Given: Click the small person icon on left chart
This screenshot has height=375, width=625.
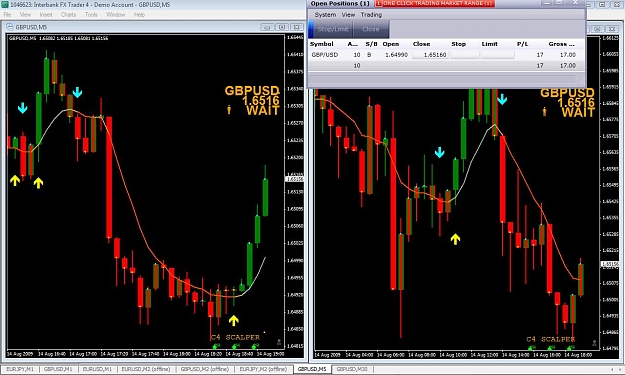Looking at the screenshot, I should pos(229,110).
